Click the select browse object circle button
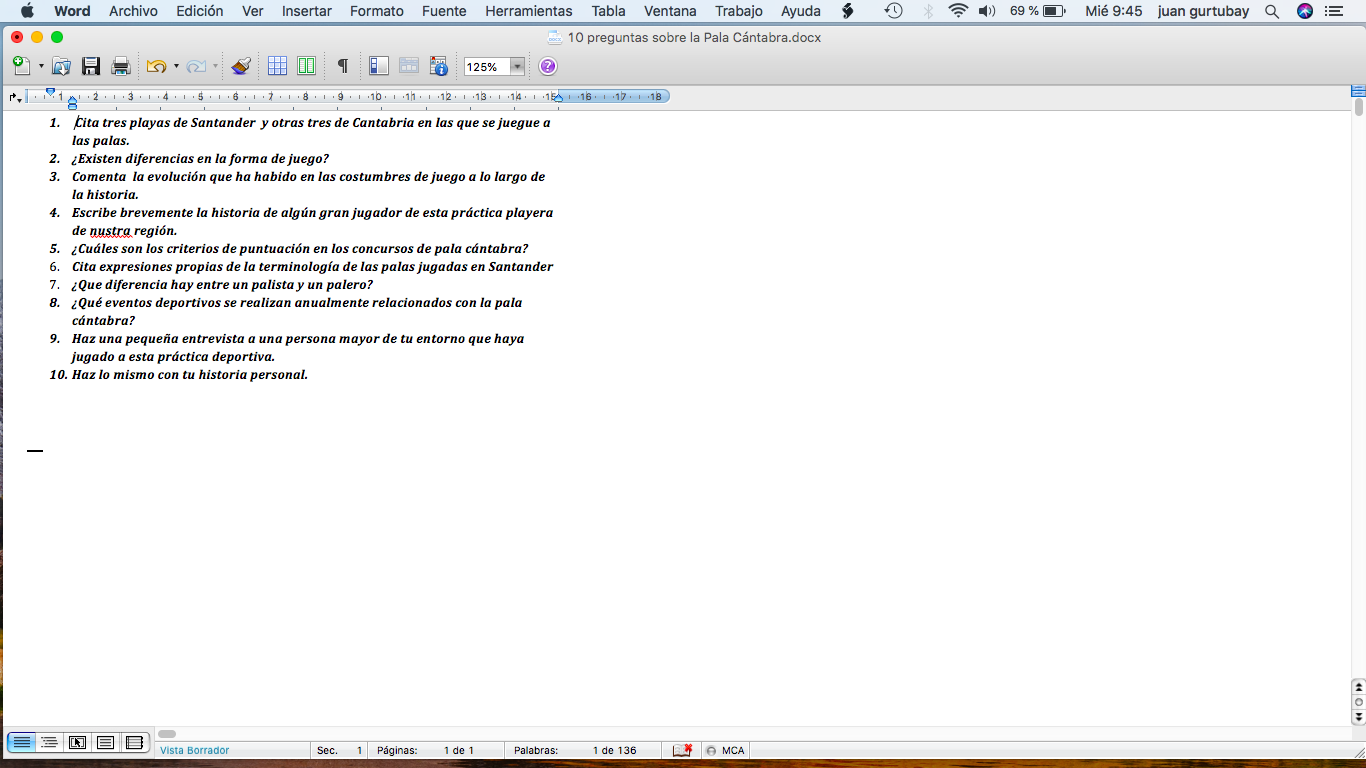Viewport: 1366px width, 768px height. (x=1358, y=702)
